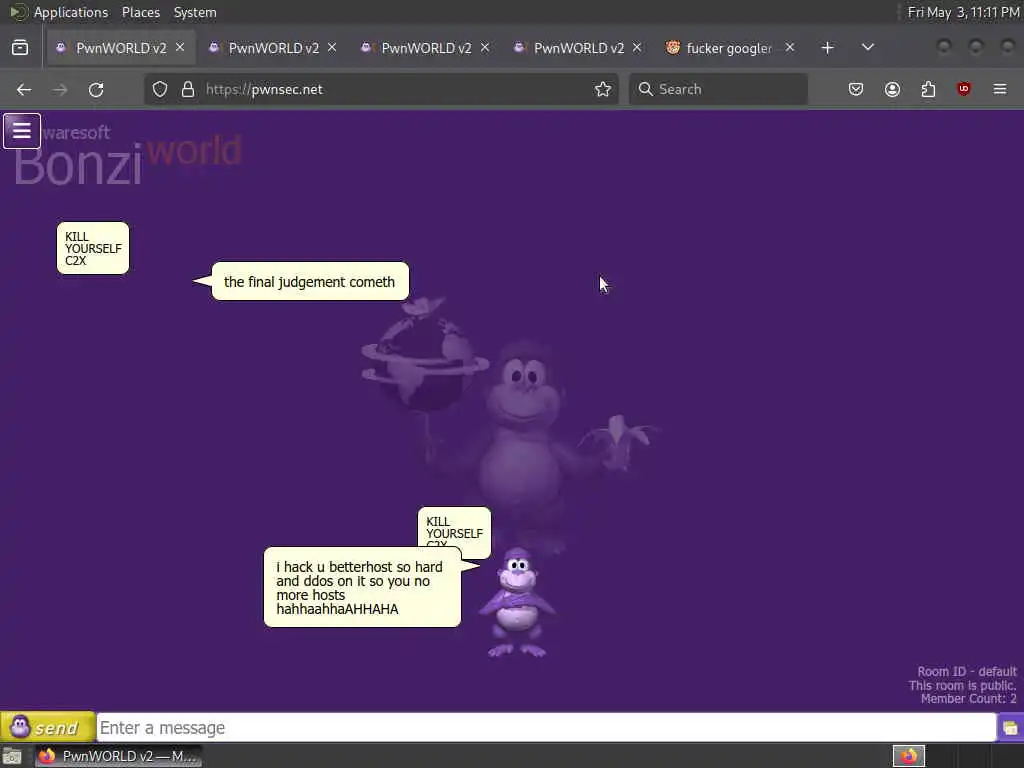Click the yellow send button

[x=48, y=727]
